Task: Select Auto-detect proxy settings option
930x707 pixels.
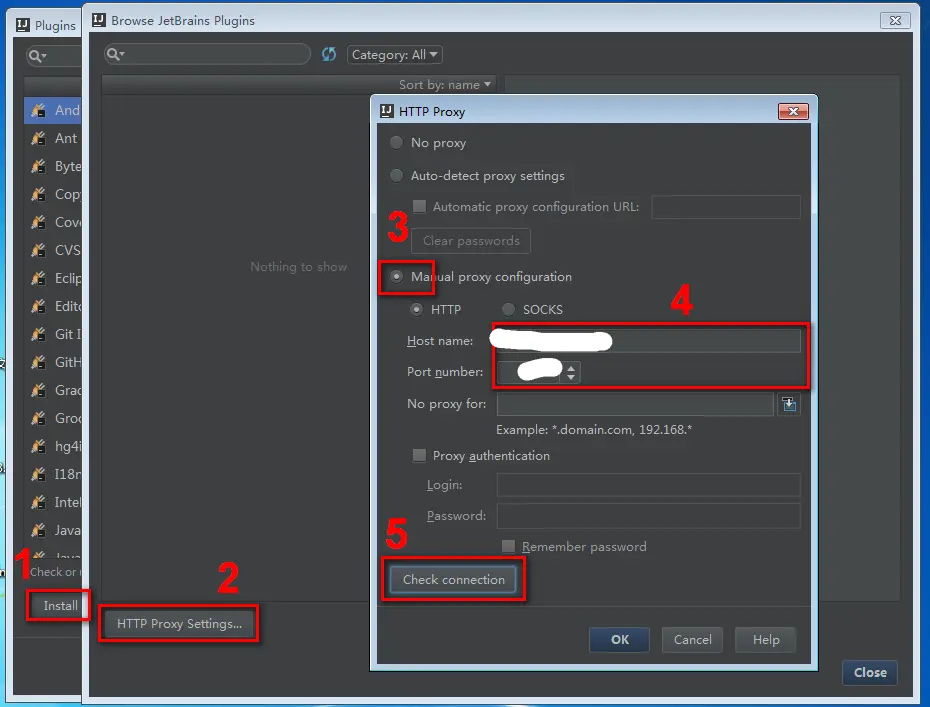Action: [x=396, y=176]
